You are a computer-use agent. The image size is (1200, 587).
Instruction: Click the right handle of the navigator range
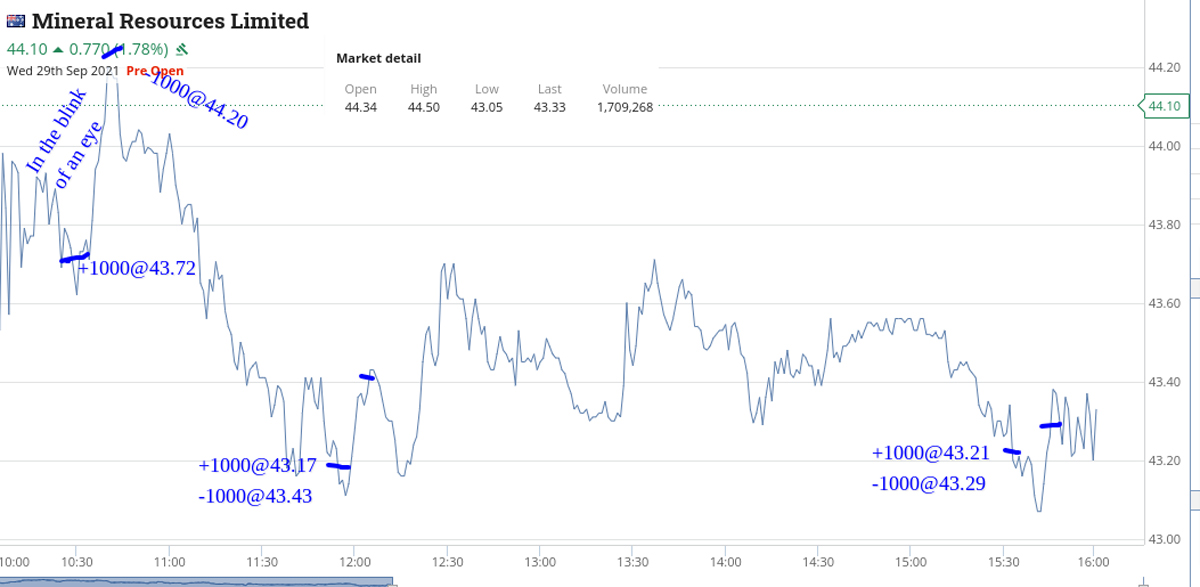pos(391,581)
